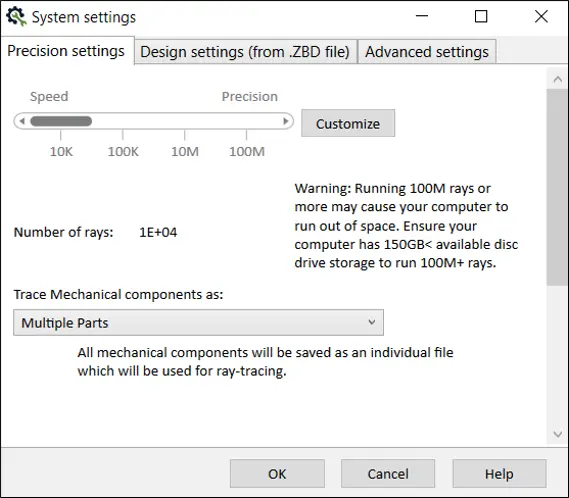The width and height of the screenshot is (569, 498).
Task: Open Help for system settings
Action: [x=499, y=474]
